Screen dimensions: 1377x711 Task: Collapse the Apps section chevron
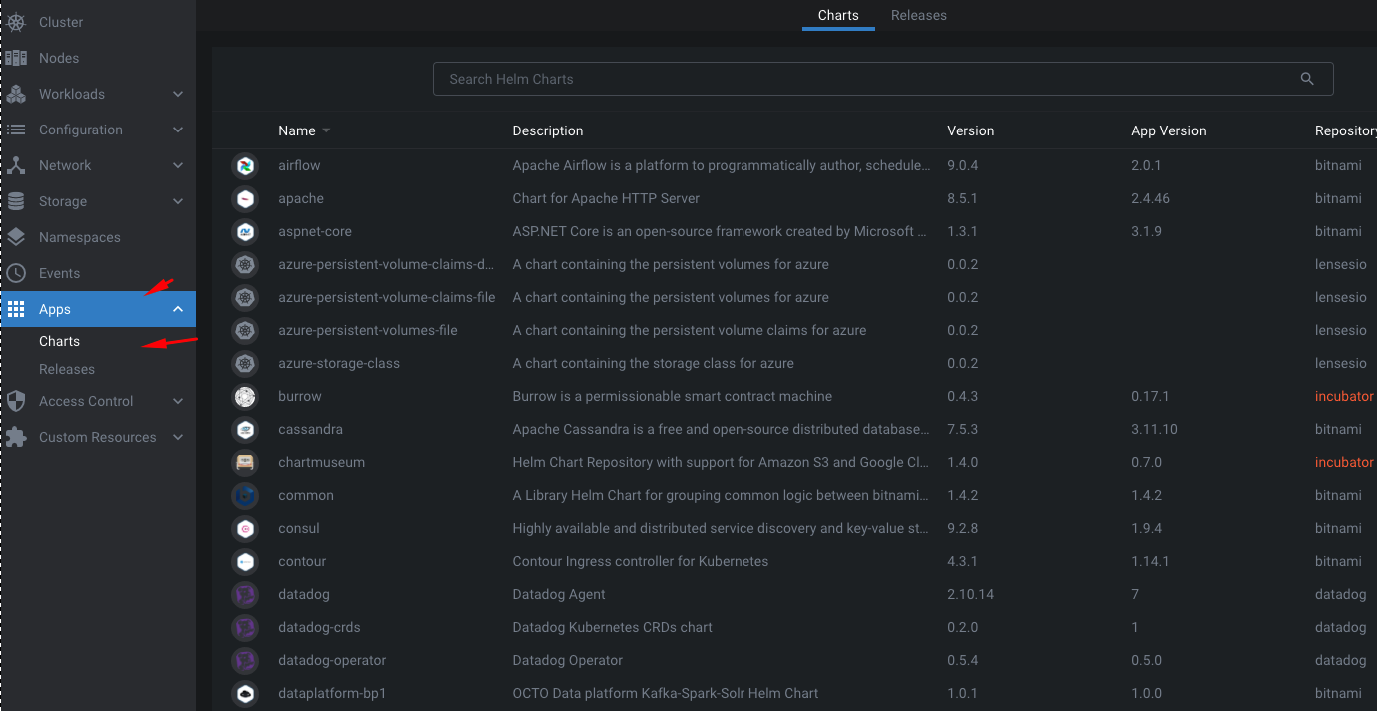pos(178,309)
